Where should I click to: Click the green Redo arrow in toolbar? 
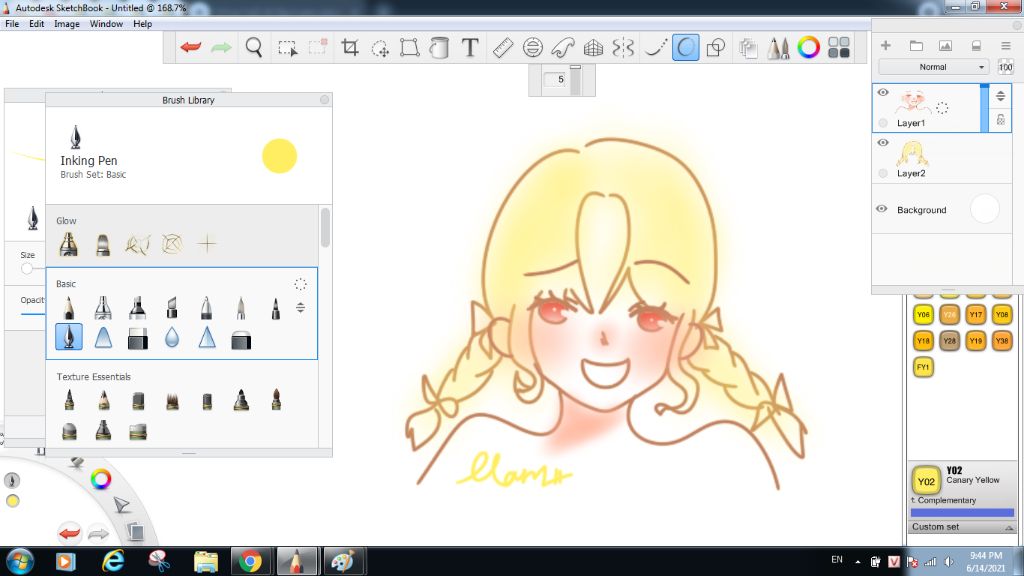[x=221, y=48]
